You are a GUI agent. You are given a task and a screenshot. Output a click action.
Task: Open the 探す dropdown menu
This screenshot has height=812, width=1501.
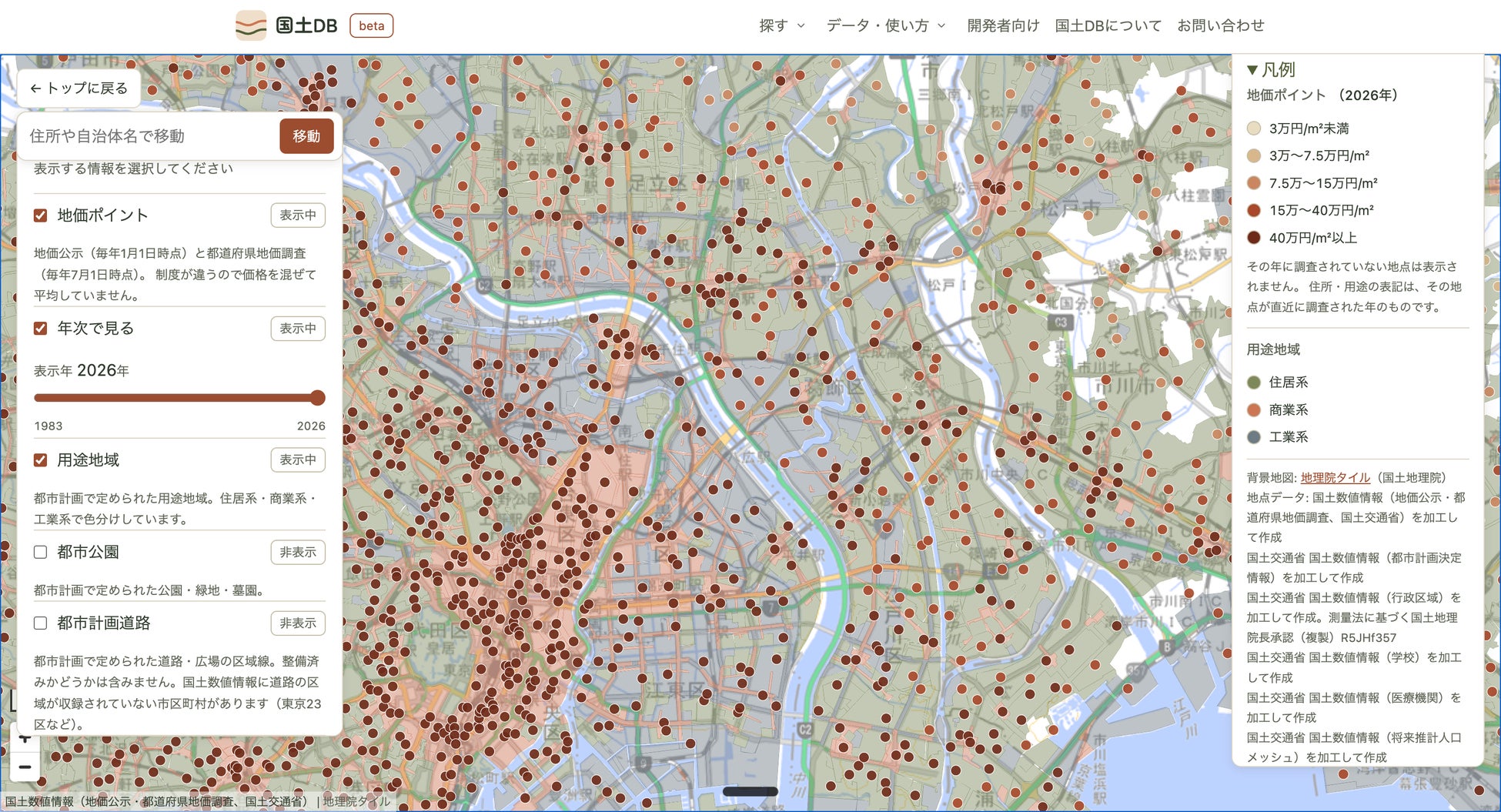tap(781, 25)
